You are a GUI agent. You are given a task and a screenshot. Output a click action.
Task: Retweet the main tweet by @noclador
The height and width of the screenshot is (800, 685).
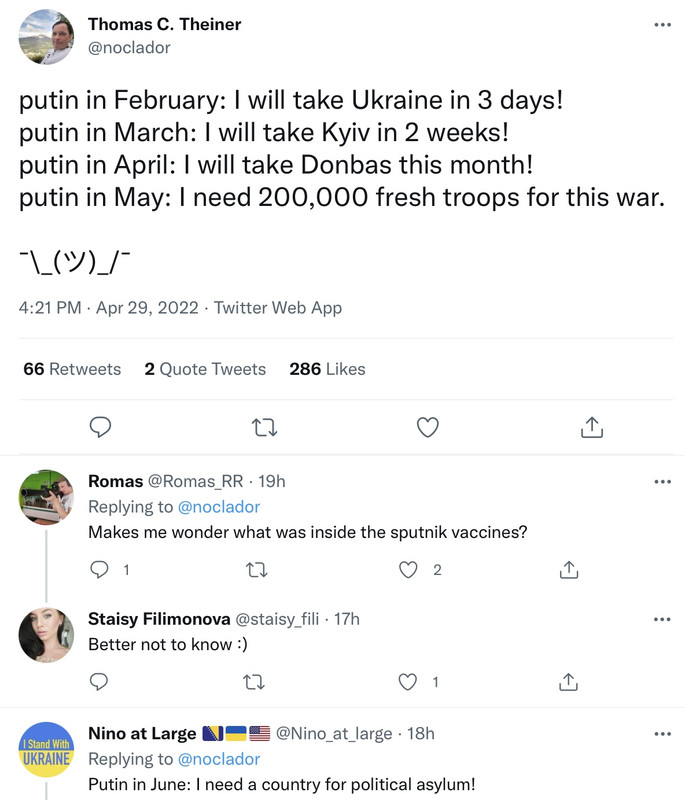tap(264, 427)
